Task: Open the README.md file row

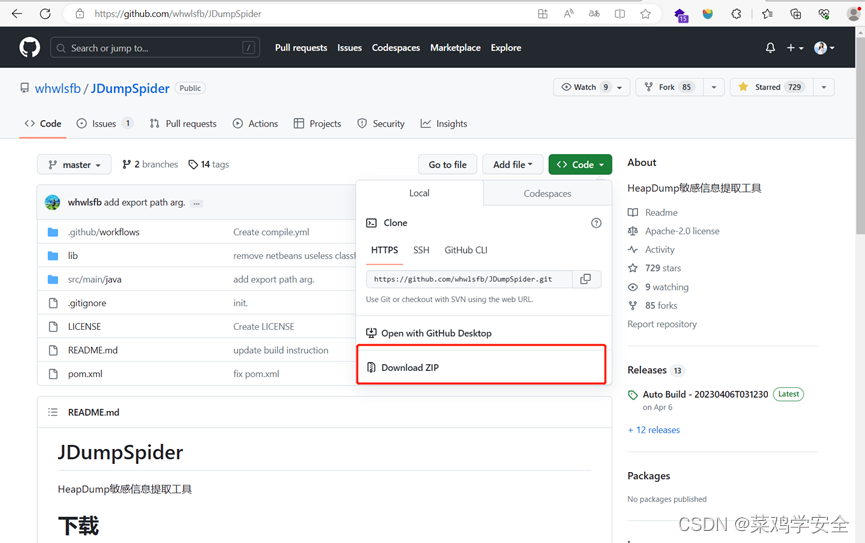Action: [x=93, y=350]
